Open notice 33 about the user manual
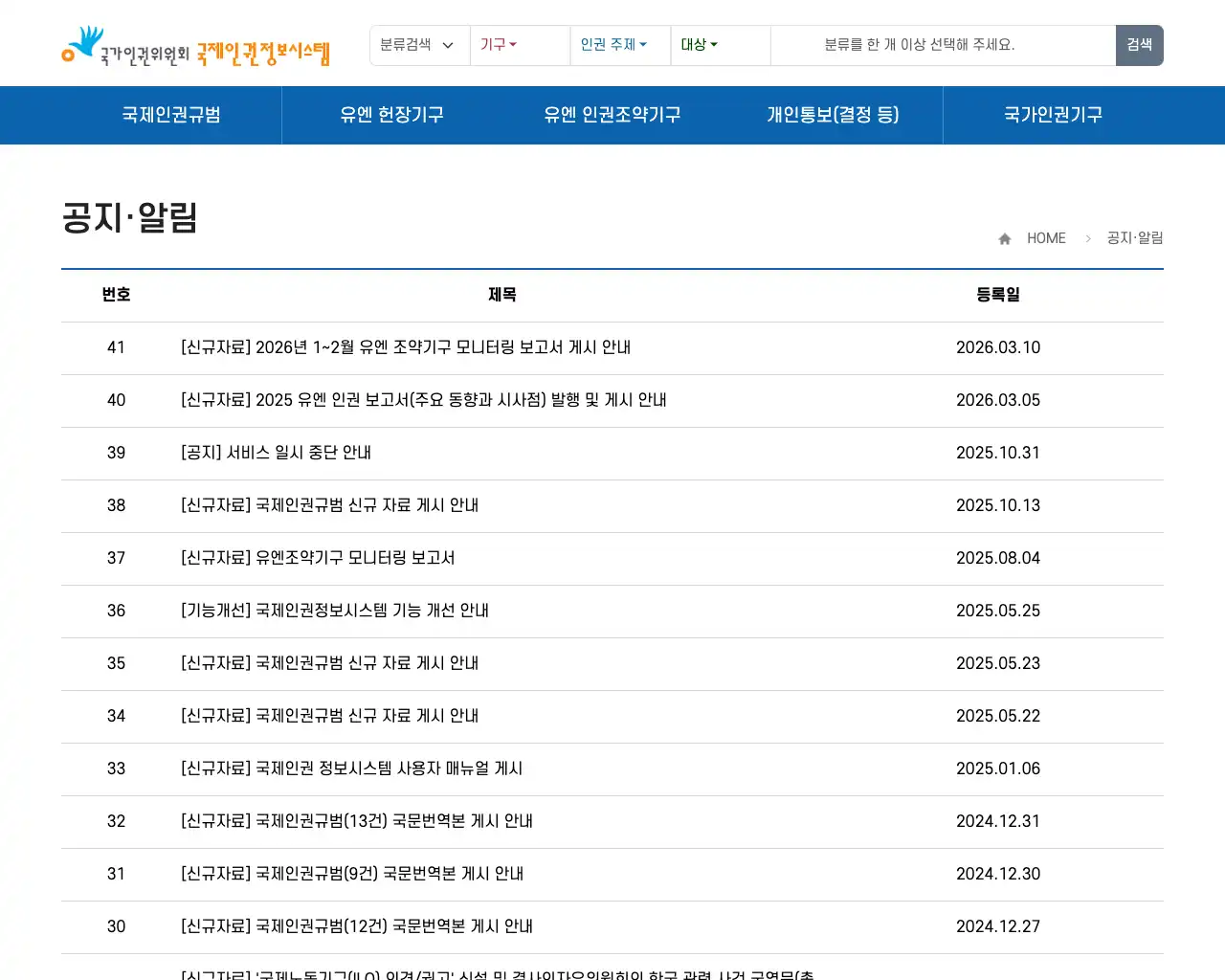Image resolution: width=1225 pixels, height=980 pixels. pos(350,768)
